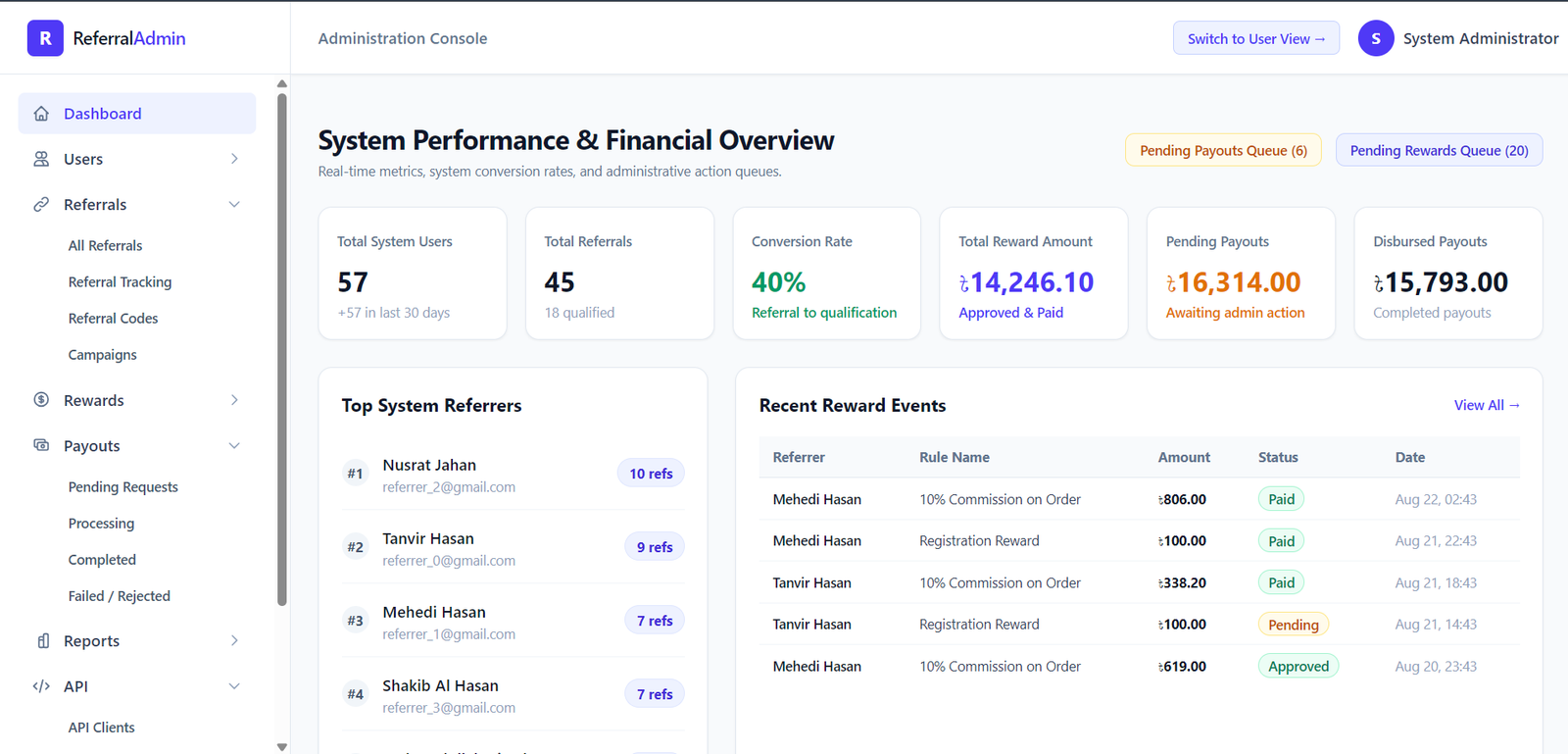Click Switch to User View button
The height and width of the screenshot is (754, 1568).
(x=1256, y=38)
